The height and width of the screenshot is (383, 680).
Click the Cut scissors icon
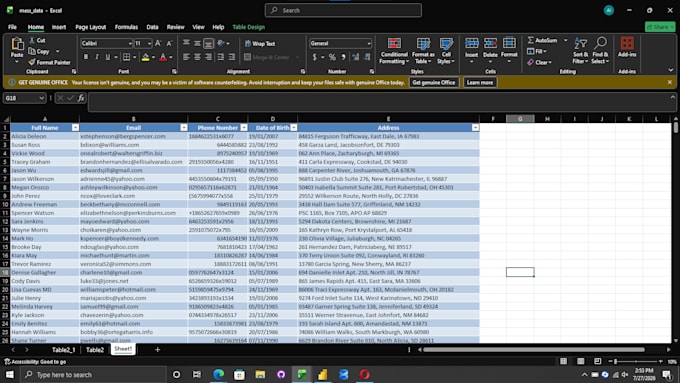click(x=32, y=40)
